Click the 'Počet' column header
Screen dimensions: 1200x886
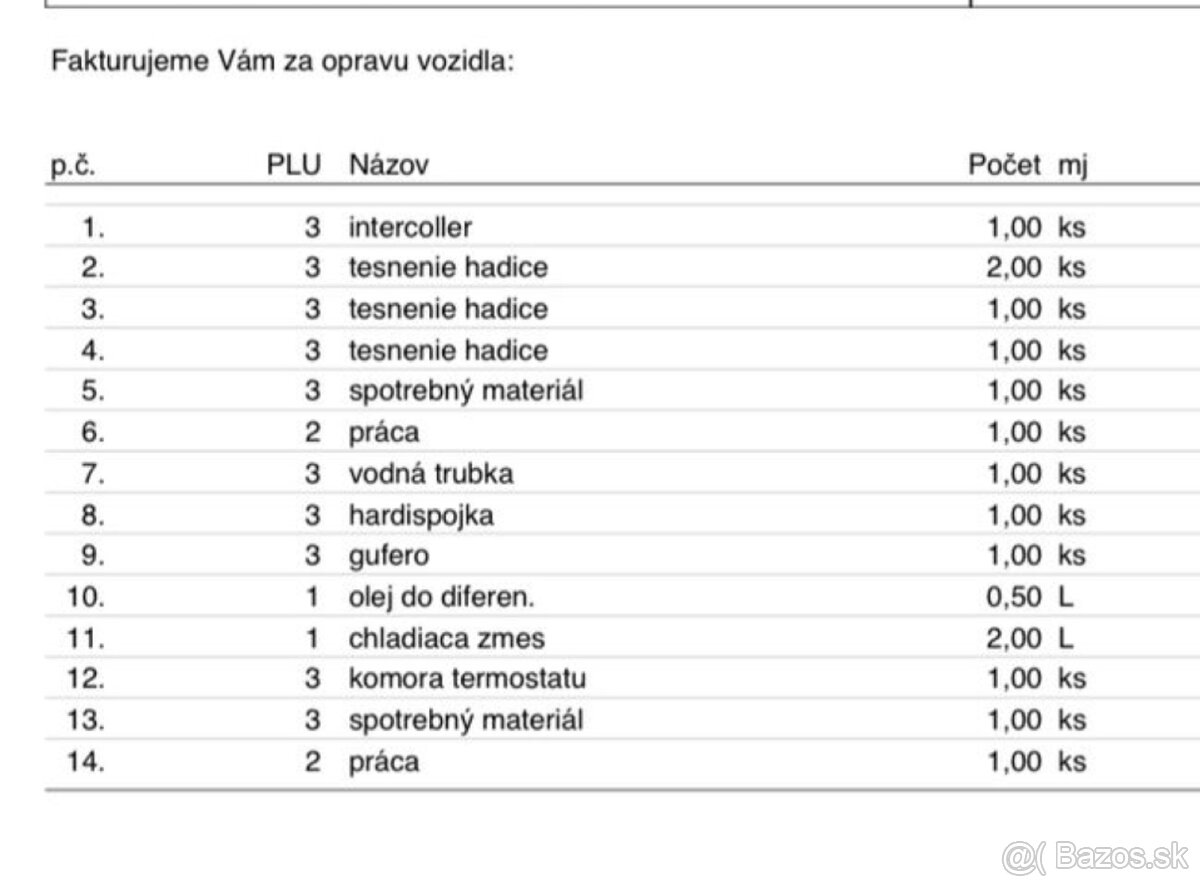[1004, 165]
